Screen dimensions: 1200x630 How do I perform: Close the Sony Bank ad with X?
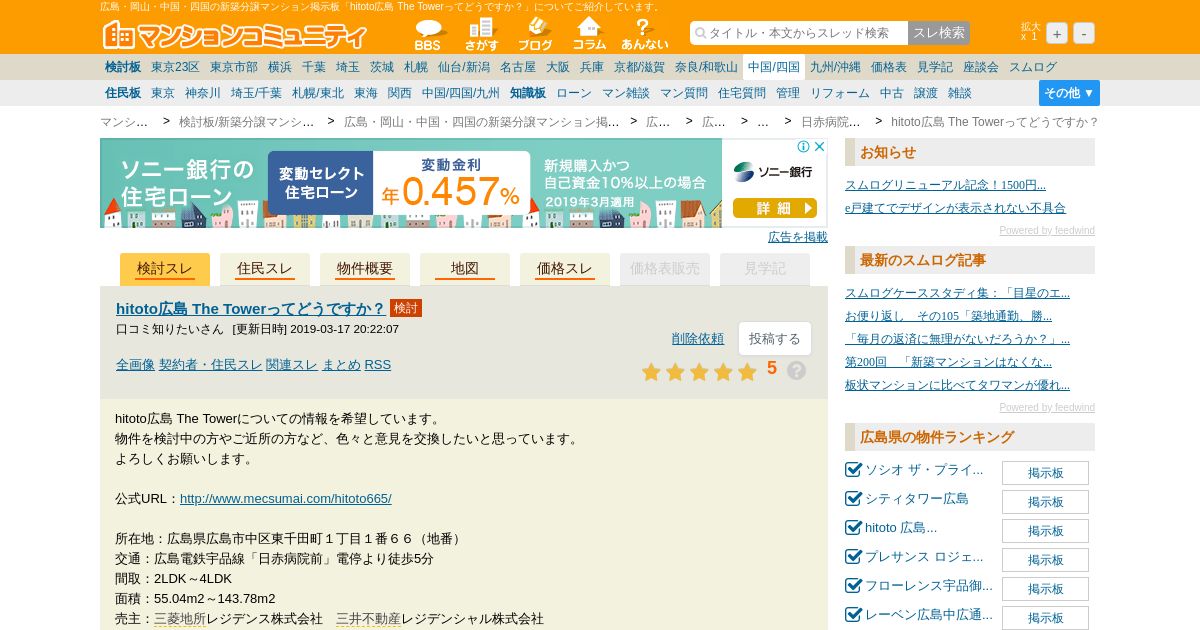[x=819, y=147]
